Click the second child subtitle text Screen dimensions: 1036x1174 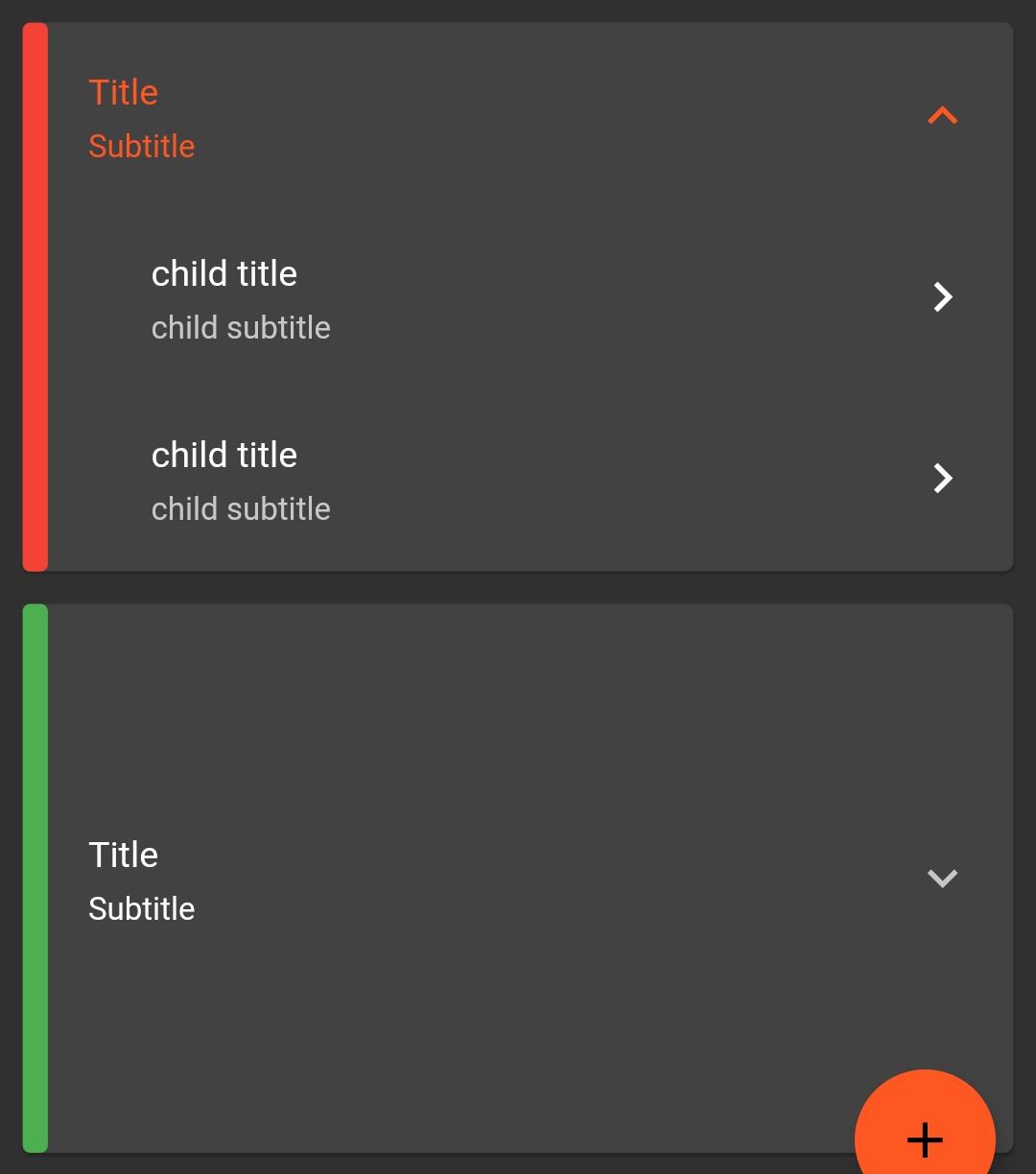point(240,508)
